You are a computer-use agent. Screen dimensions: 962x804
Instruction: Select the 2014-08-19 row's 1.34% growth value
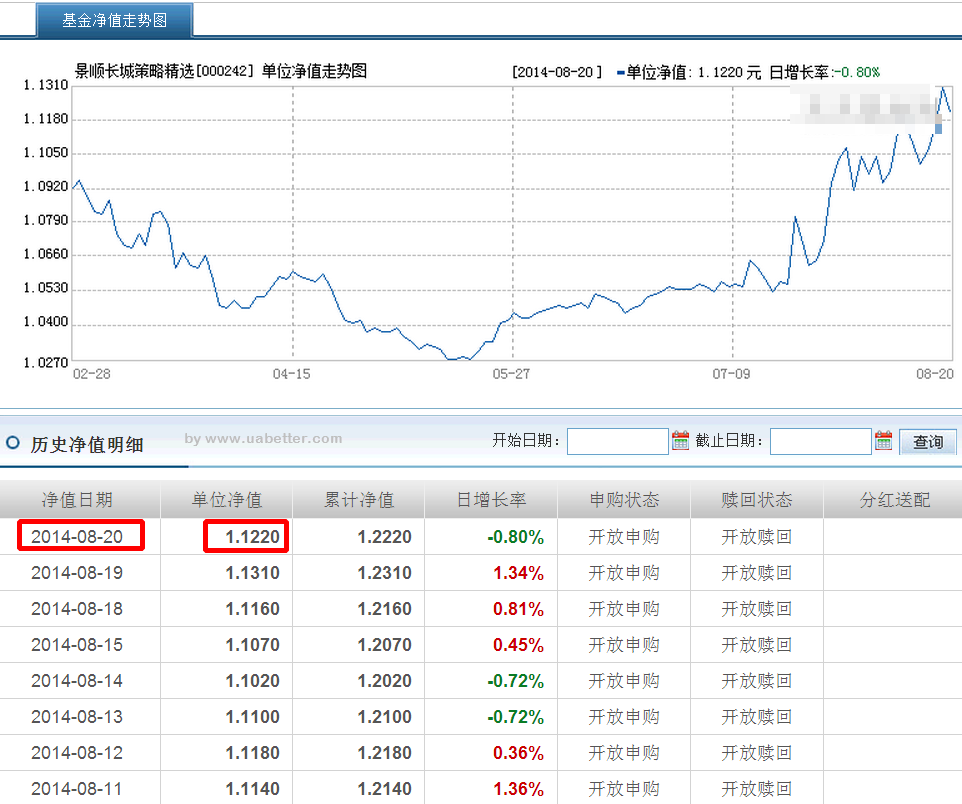pyautogui.click(x=518, y=573)
